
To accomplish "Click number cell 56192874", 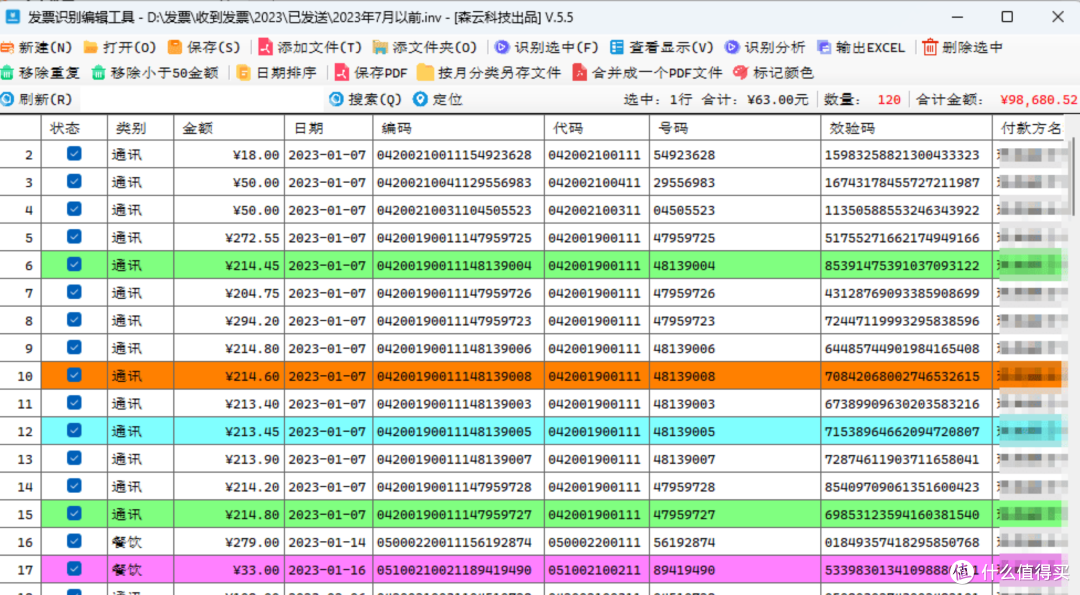I will tap(735, 542).
